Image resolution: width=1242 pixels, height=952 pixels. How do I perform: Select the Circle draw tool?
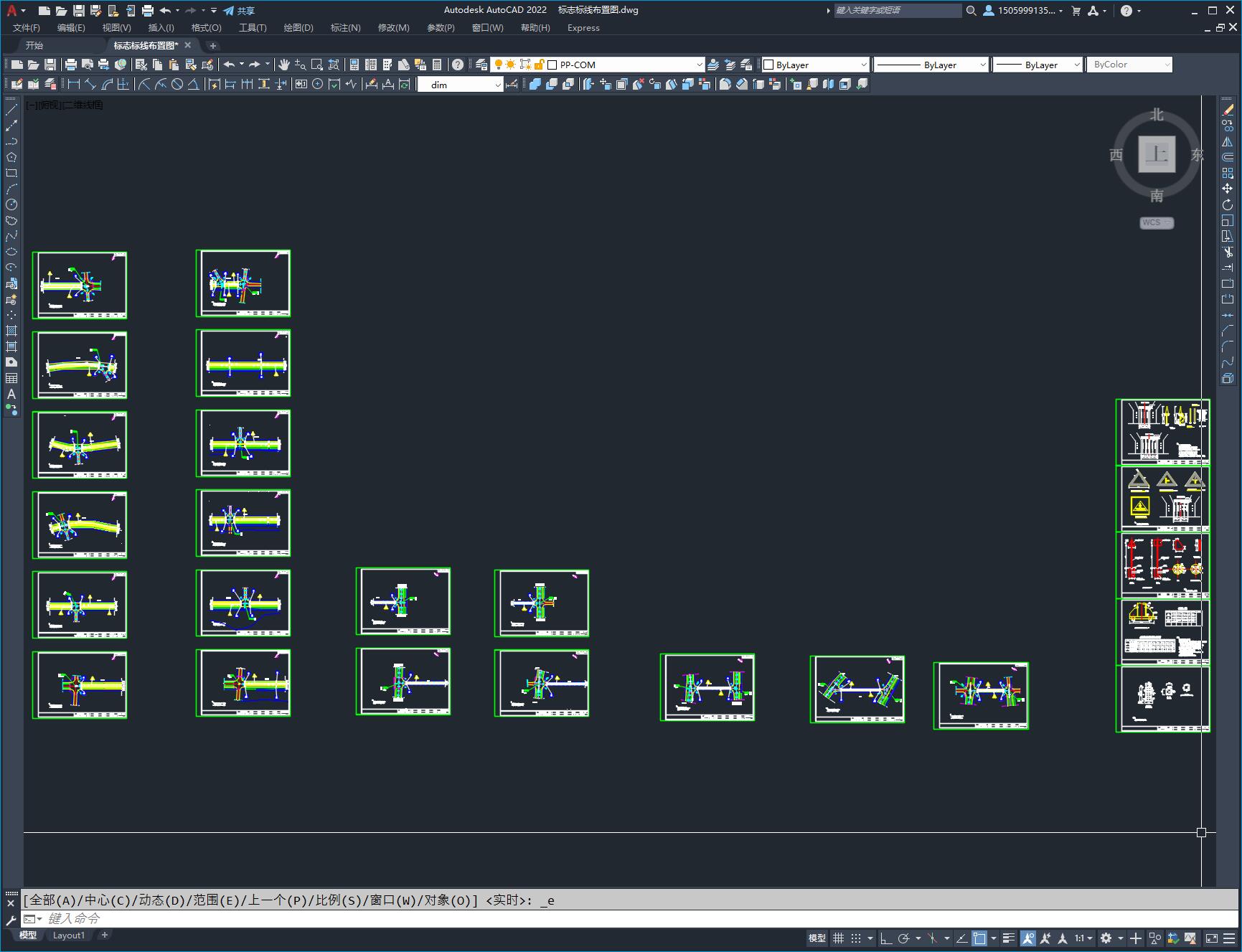(x=11, y=204)
